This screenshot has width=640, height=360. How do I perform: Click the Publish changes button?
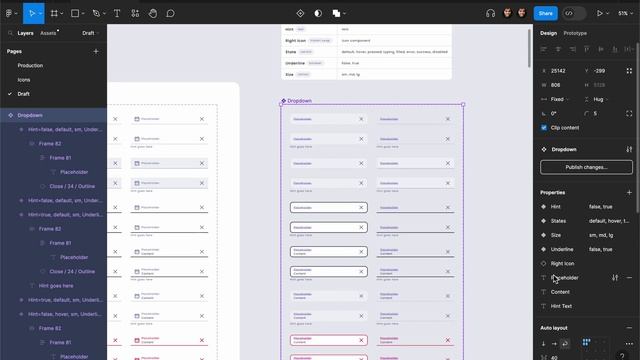coord(586,167)
